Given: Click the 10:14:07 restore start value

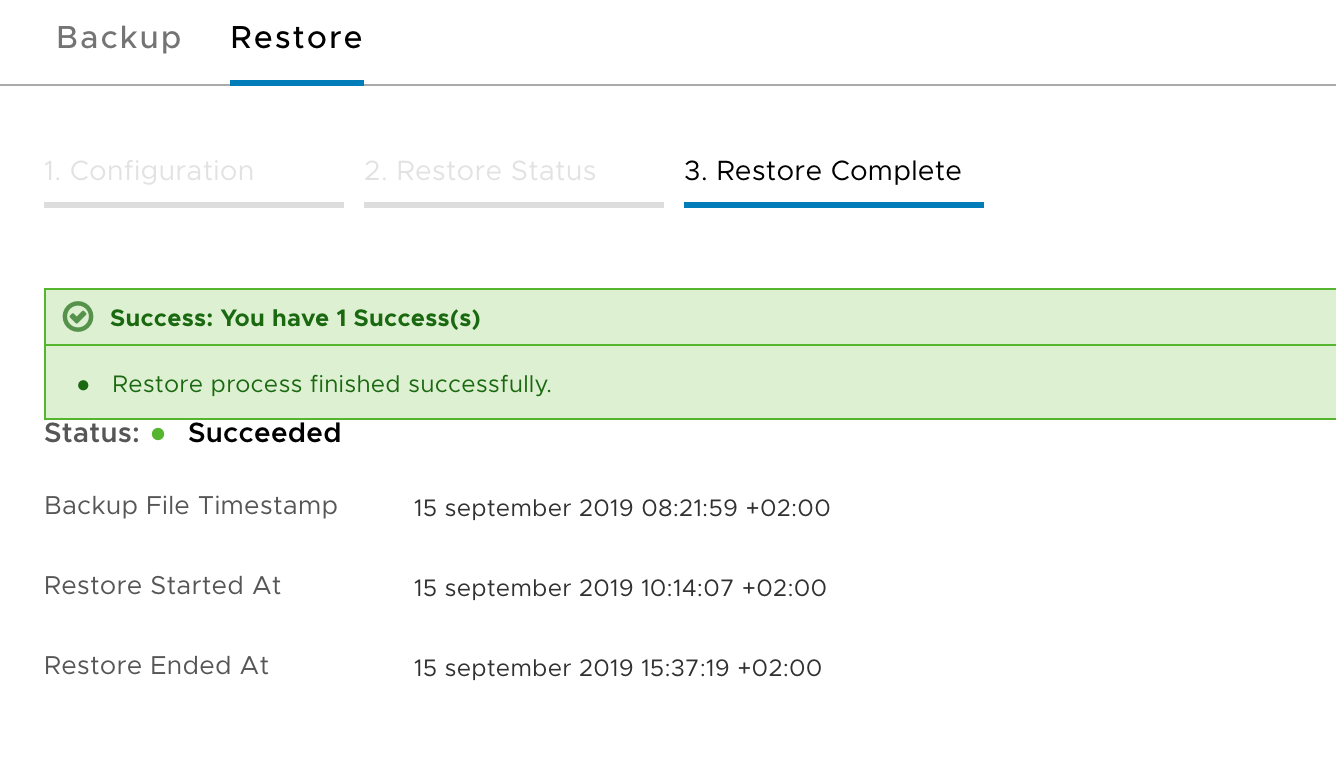Looking at the screenshot, I should [x=620, y=588].
